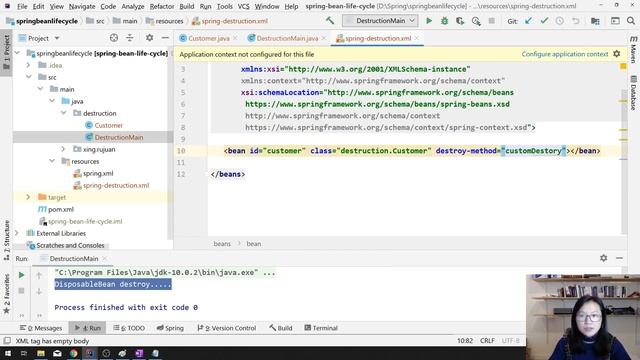
Task: Click the bean breadcrumb in editor
Action: pyautogui.click(x=253, y=244)
